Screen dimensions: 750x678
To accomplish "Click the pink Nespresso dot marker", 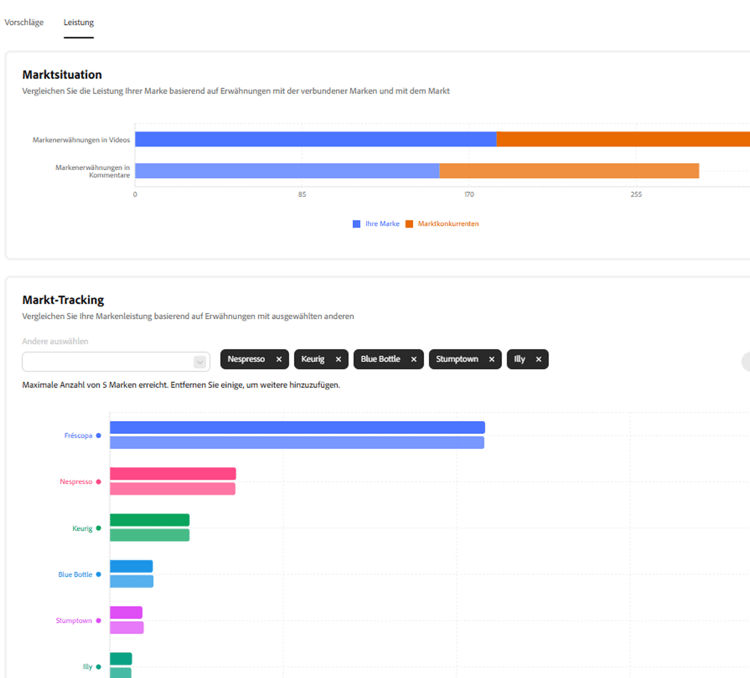I will click(x=99, y=482).
